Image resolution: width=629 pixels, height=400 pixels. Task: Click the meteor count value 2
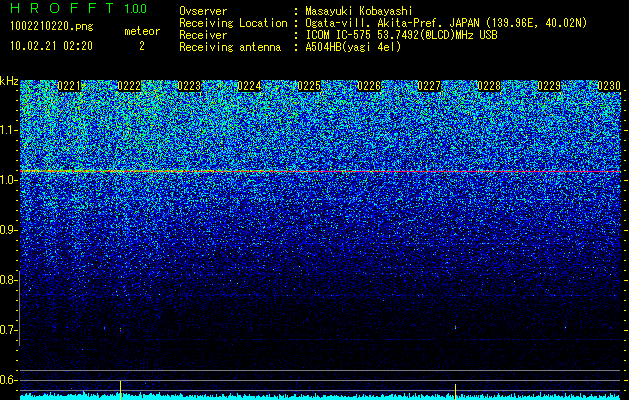142,46
